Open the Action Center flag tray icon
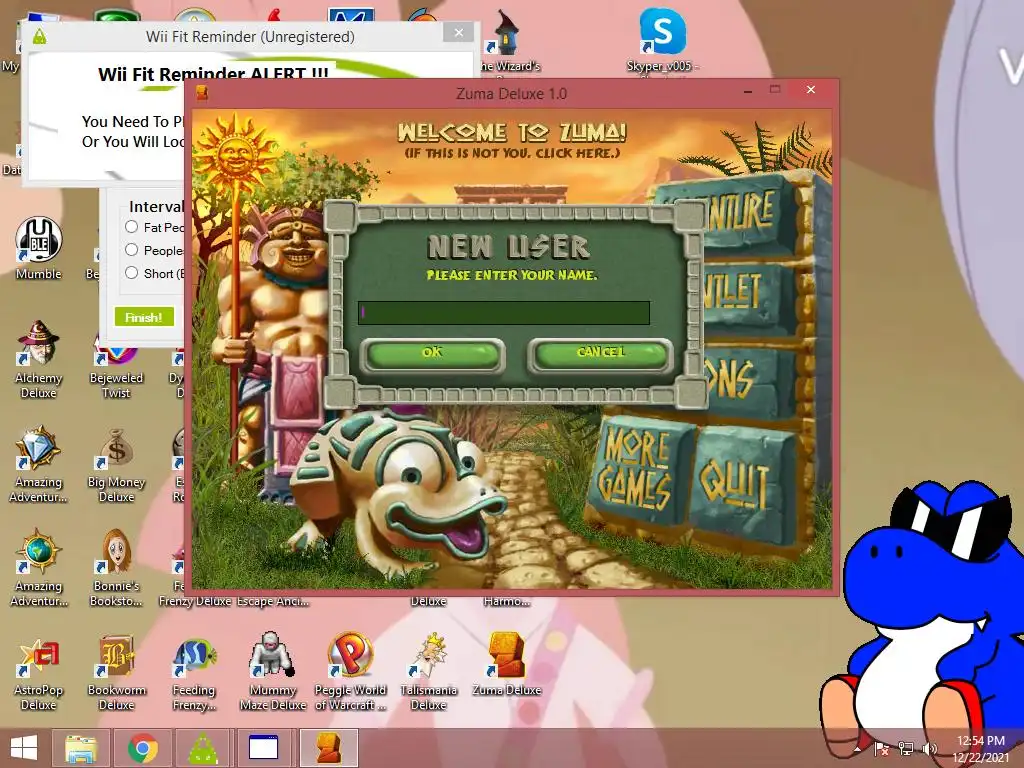The width and height of the screenshot is (1024, 768). click(x=882, y=749)
